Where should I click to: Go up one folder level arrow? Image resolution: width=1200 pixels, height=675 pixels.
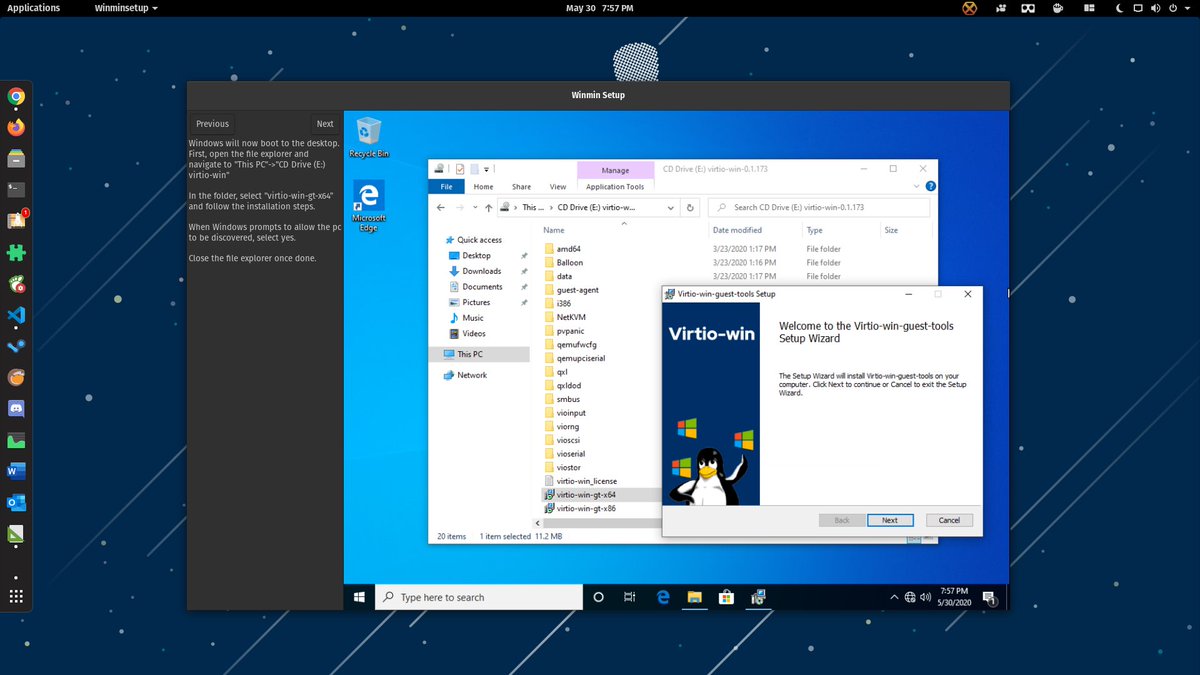[488, 207]
